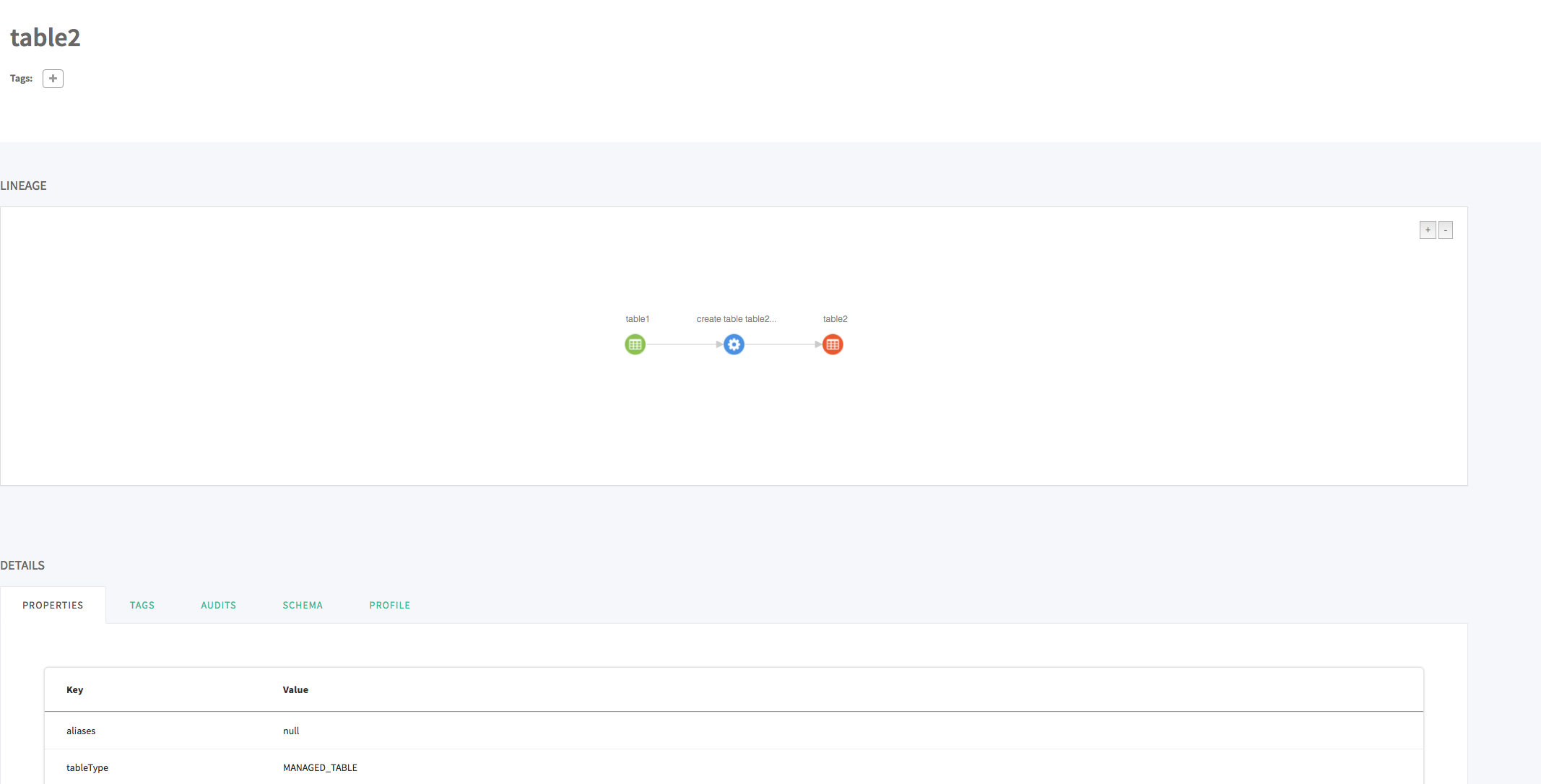
Task: Click the Key column header
Action: 75,689
